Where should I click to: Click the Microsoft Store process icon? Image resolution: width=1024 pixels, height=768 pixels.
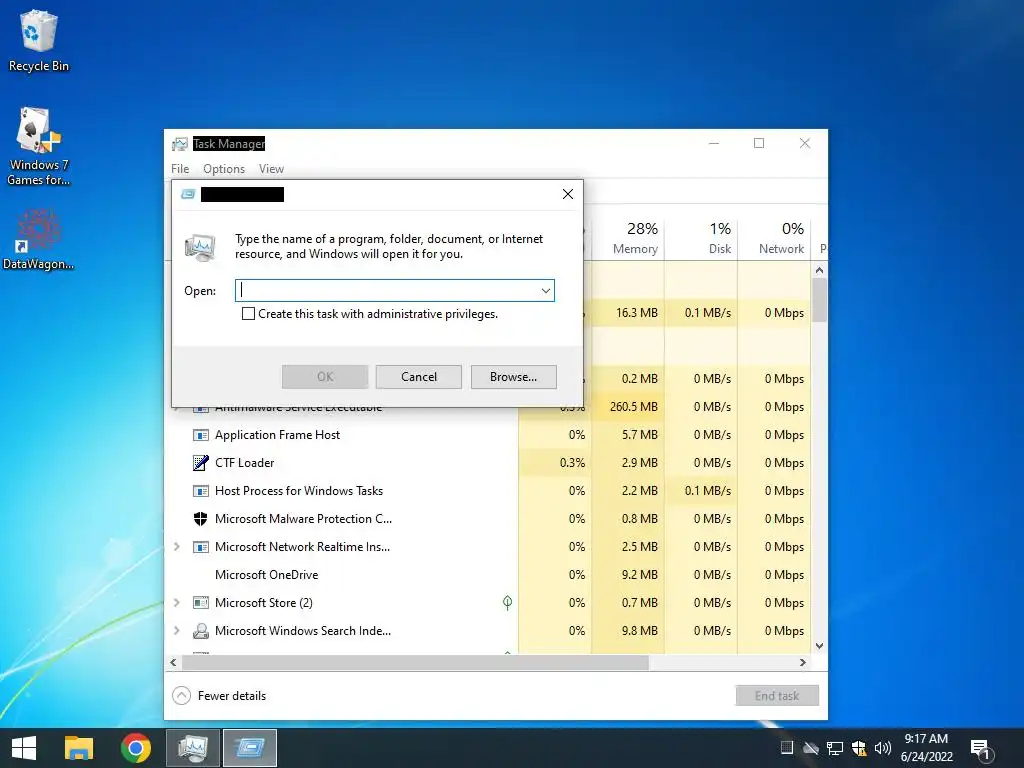(200, 603)
